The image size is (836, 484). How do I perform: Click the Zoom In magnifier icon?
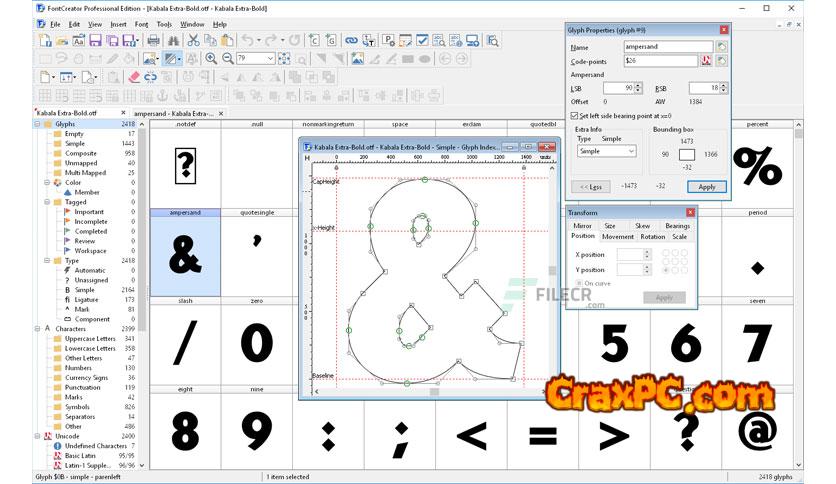(x=211, y=58)
